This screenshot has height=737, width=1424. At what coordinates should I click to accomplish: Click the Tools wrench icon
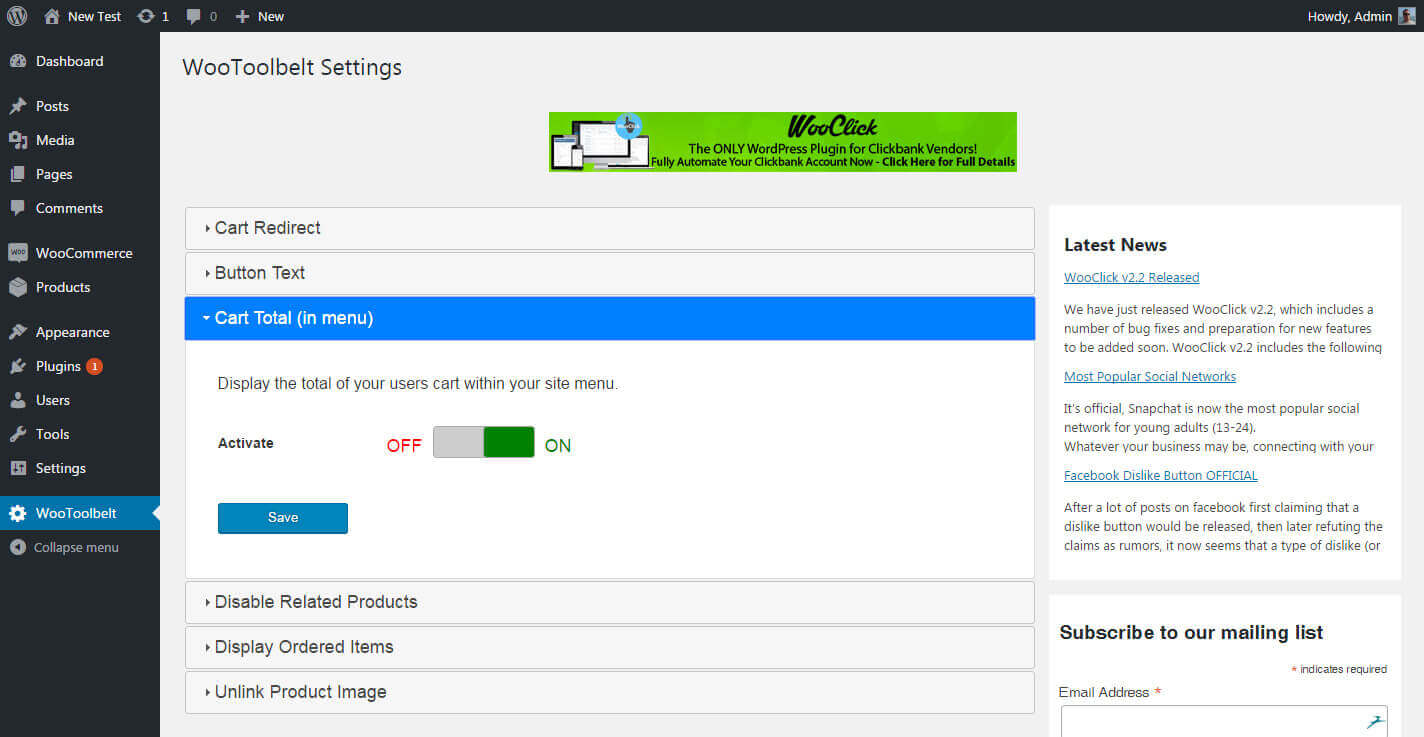[18, 434]
